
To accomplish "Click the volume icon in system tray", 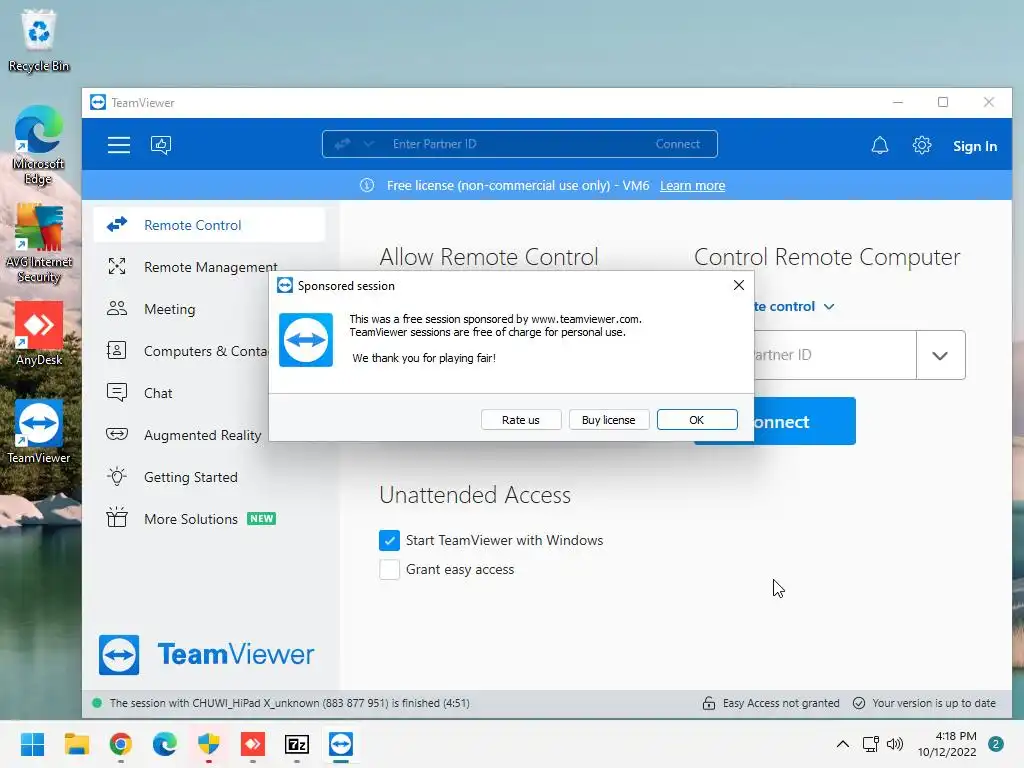I will [895, 744].
